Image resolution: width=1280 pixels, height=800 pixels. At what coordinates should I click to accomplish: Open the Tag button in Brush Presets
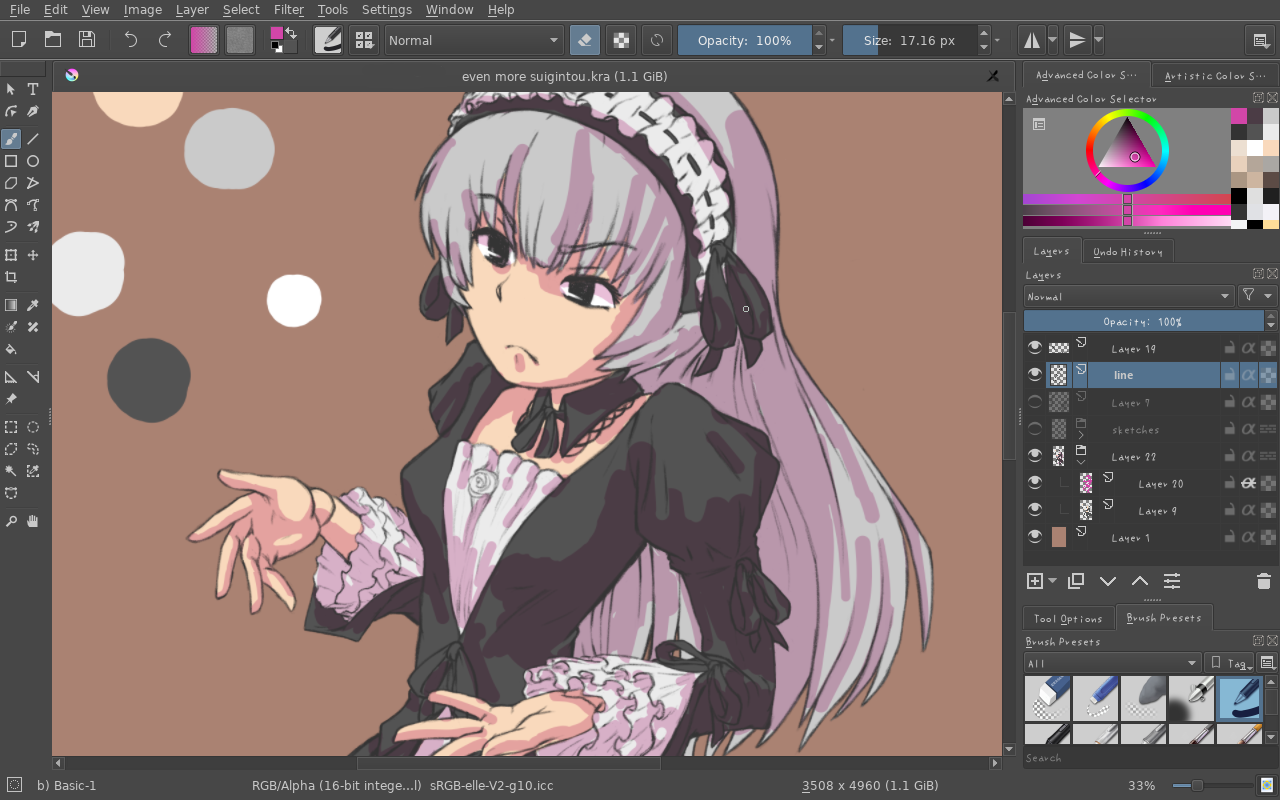pos(1229,663)
